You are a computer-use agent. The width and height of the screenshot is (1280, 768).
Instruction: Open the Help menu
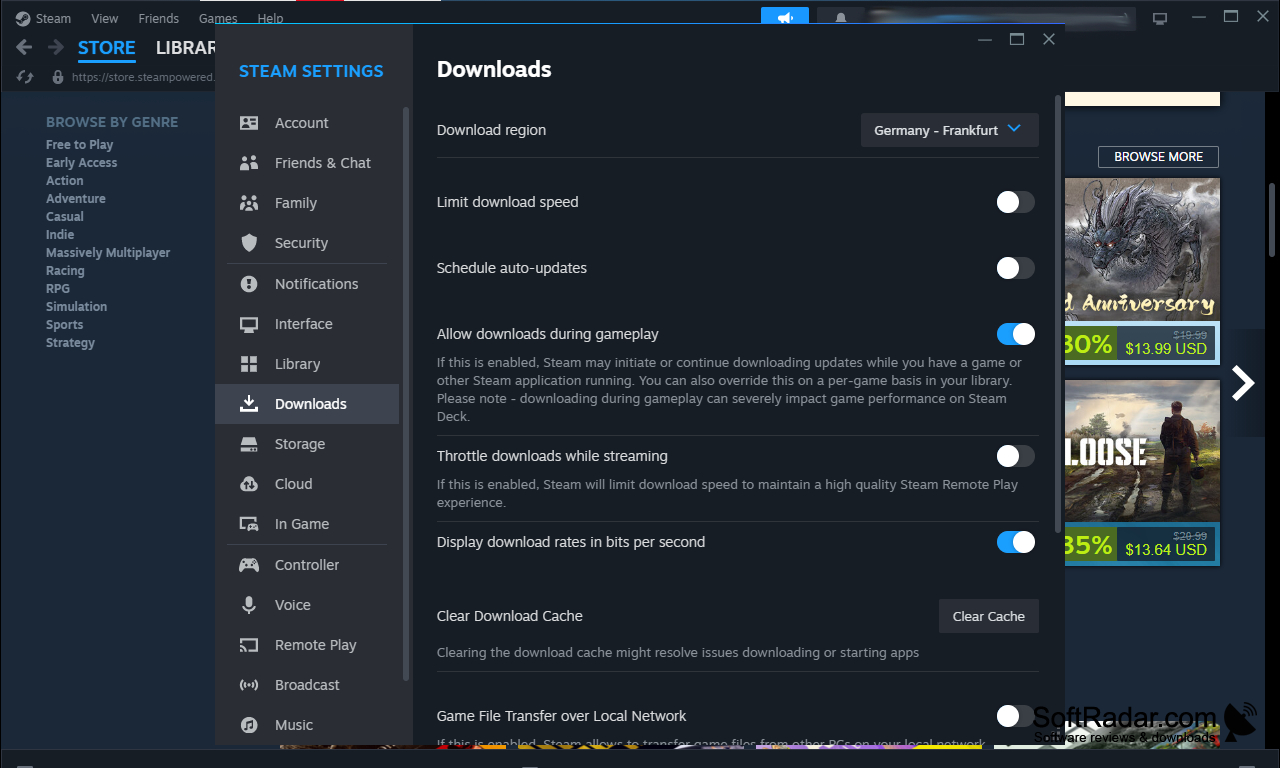270,18
